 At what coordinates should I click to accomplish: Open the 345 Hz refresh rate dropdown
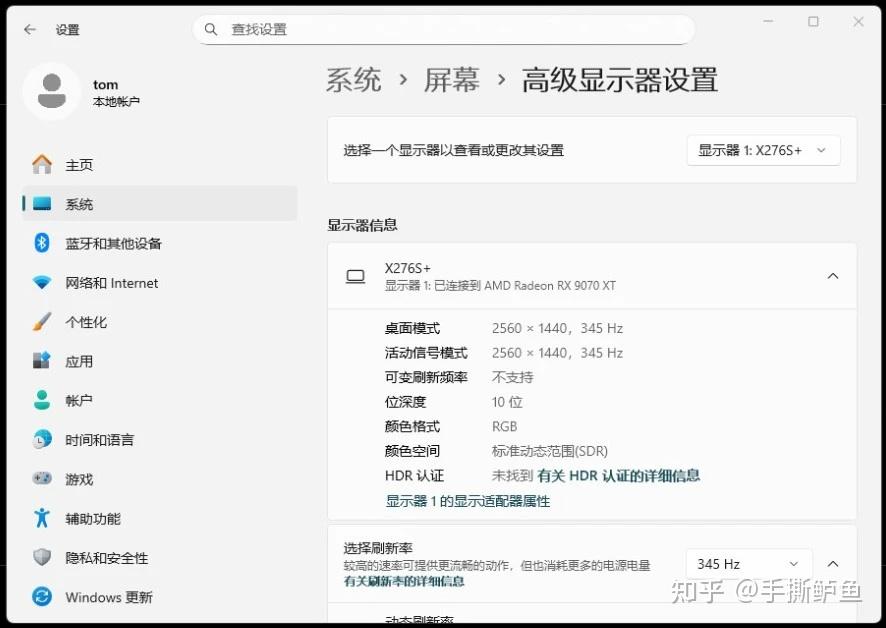coord(749,564)
